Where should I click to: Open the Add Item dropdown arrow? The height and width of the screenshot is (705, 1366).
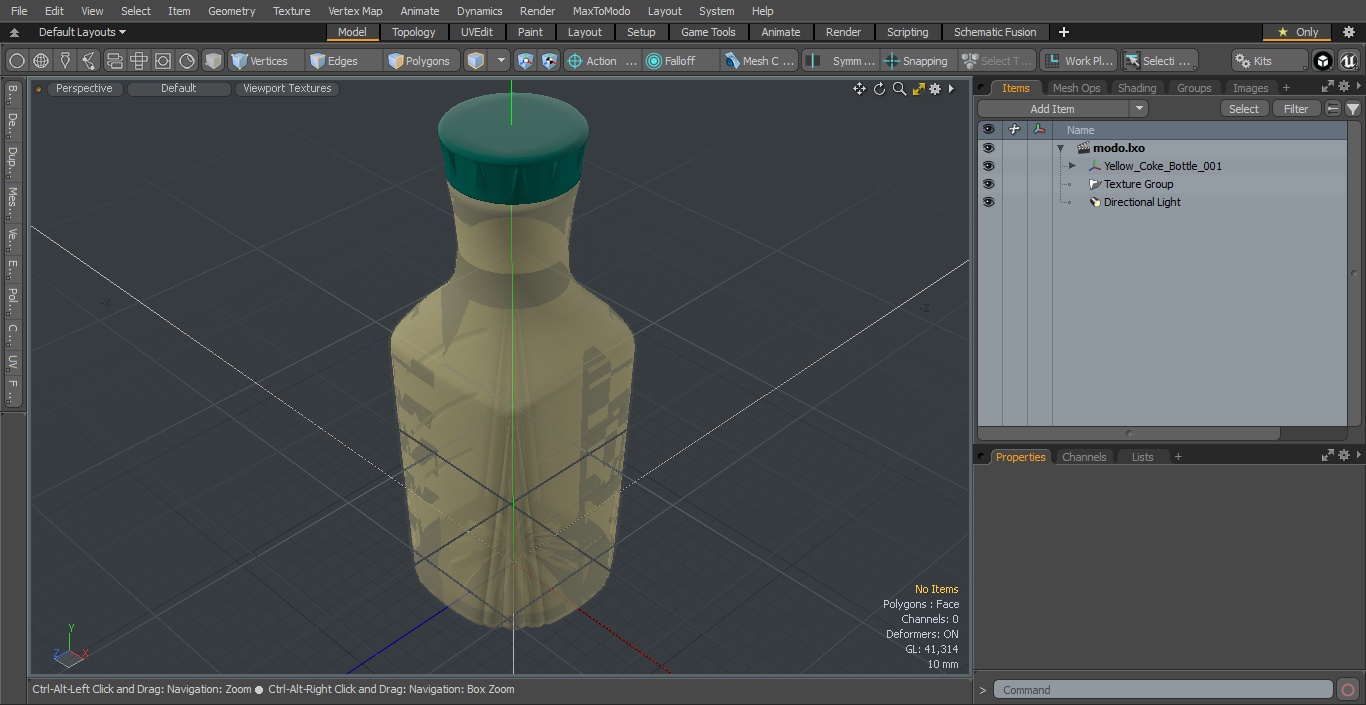[x=1139, y=109]
